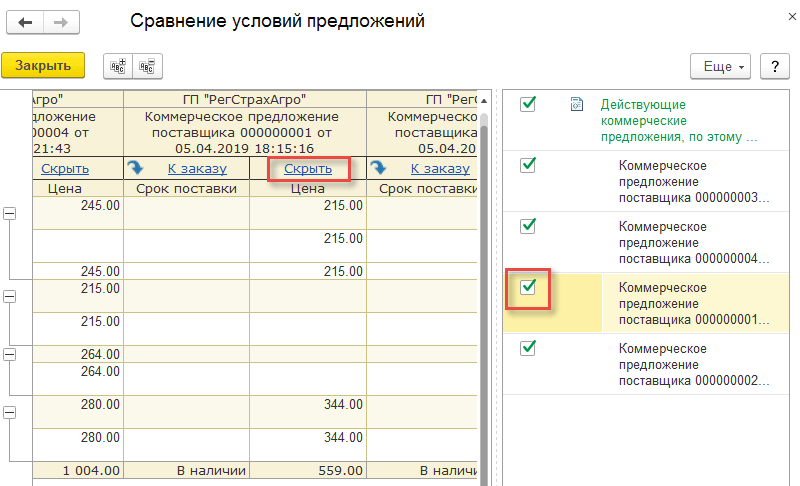The width and height of the screenshot is (800, 486).
Task: Click К заказу link for proposal 000000001
Action: click(197, 169)
